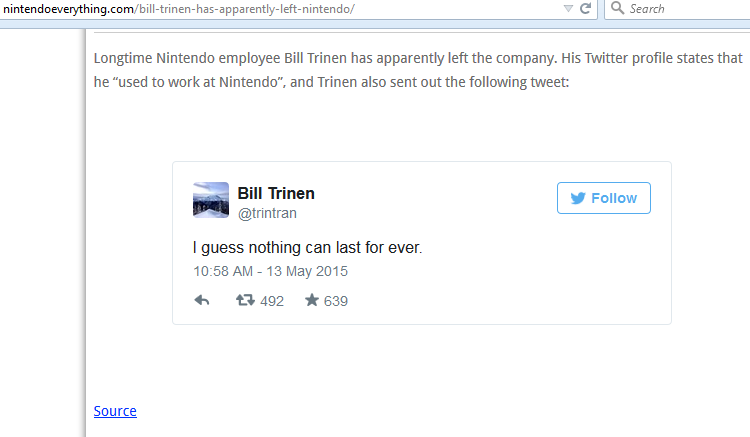
Task: Open the tweet's 10:58 AM timestamp link
Action: coord(270,271)
